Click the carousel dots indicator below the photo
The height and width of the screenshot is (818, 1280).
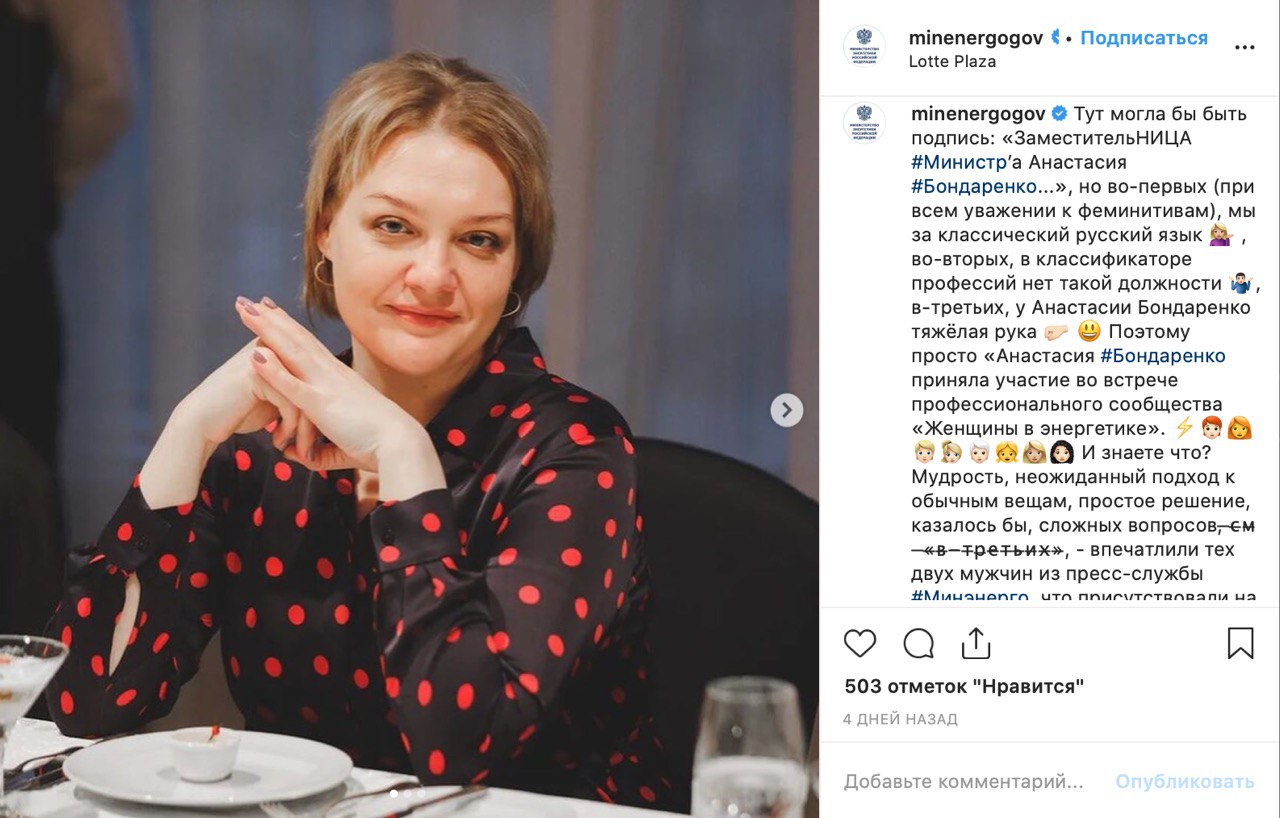(x=409, y=794)
